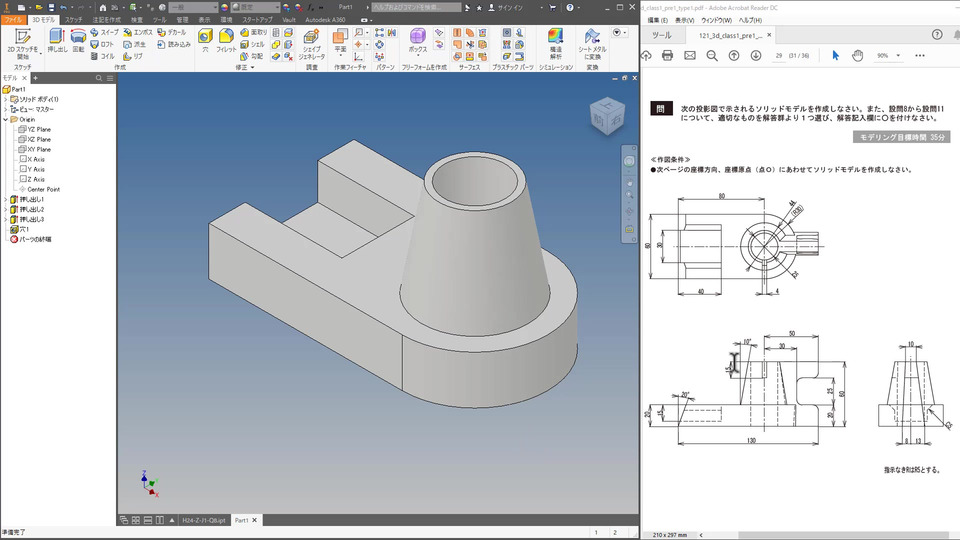The height and width of the screenshot is (540, 960).
Task: Choose the ロフト (Loft) tool
Action: [102, 44]
